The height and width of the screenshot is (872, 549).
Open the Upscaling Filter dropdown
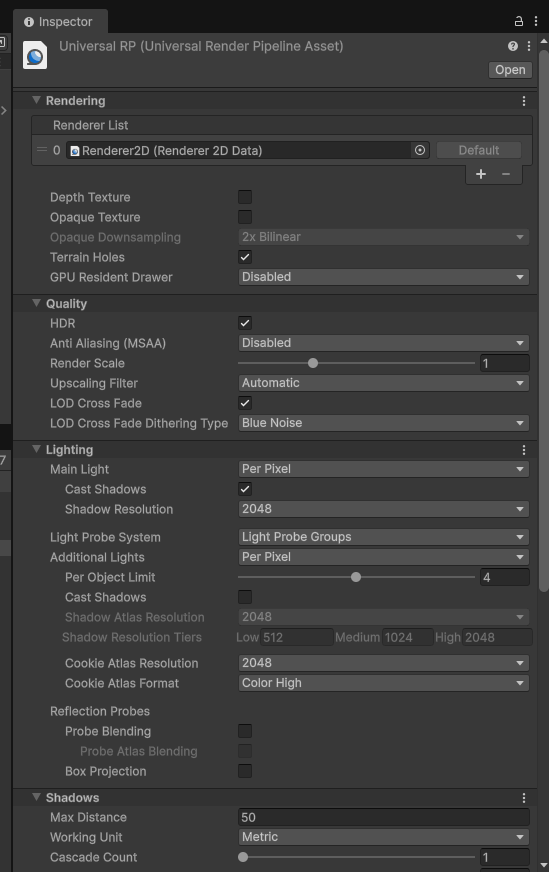click(383, 383)
